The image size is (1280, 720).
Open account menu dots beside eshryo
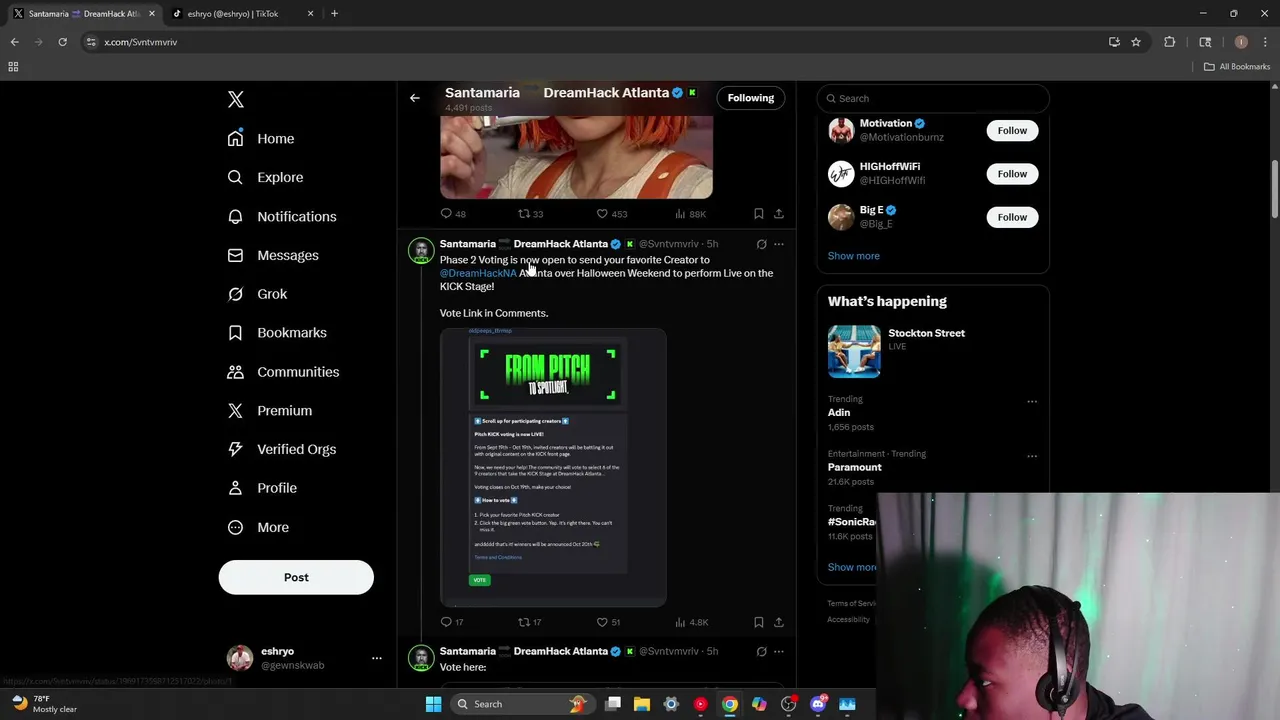click(376, 658)
